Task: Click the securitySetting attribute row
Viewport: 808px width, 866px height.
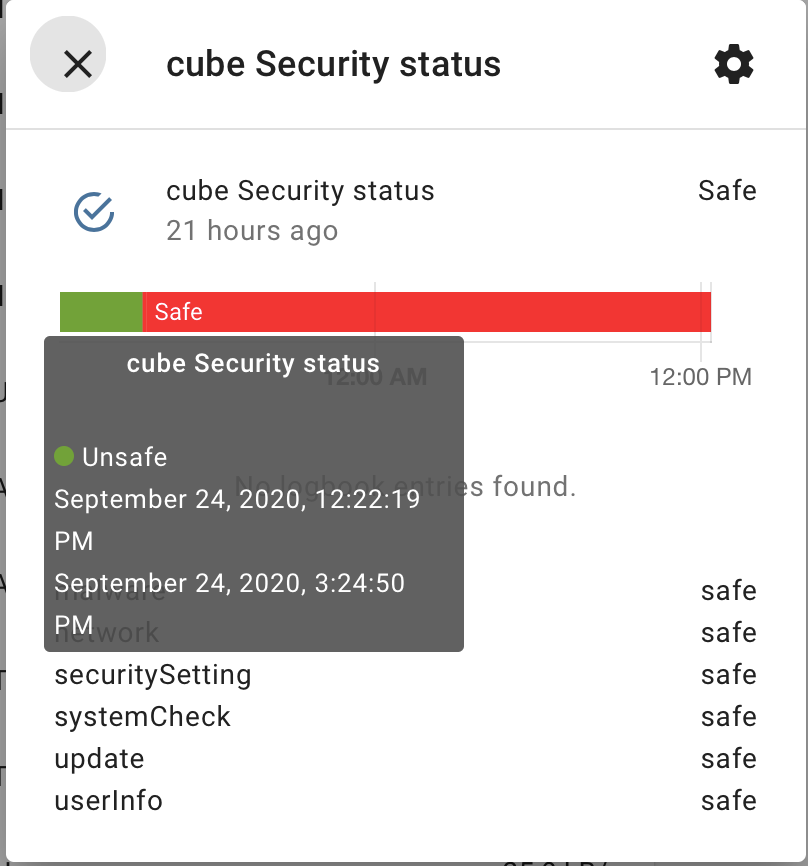Action: (152, 675)
